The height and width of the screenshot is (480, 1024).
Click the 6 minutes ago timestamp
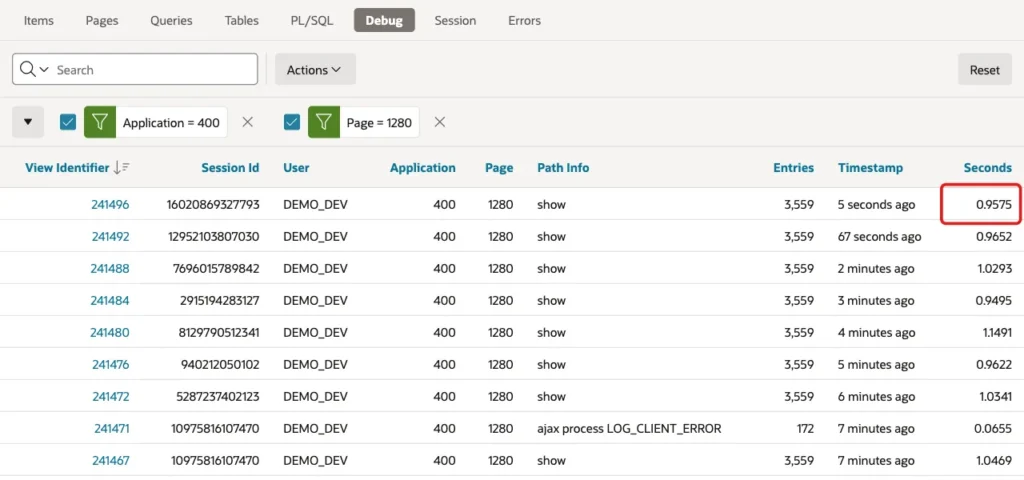(x=876, y=396)
